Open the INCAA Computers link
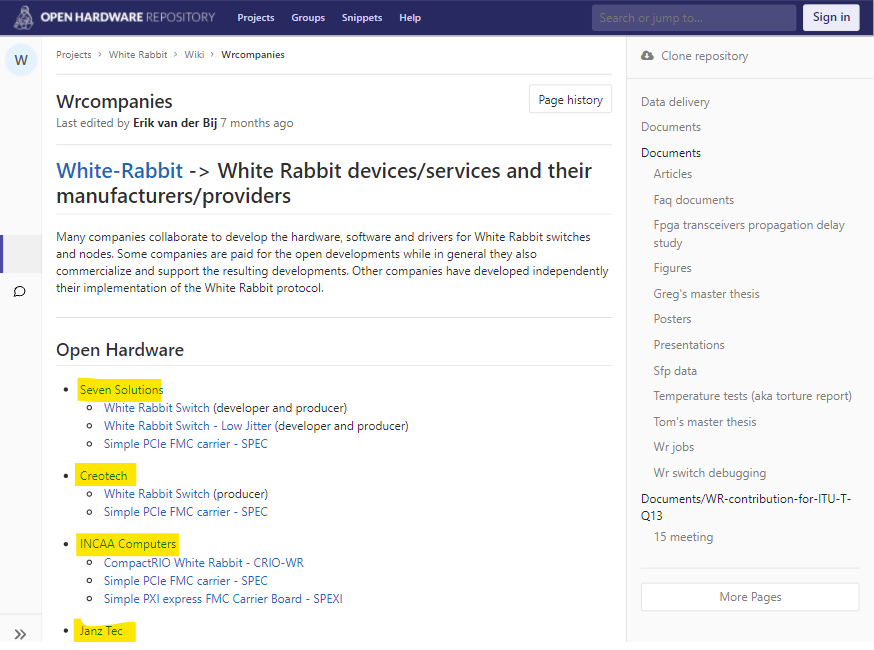The width and height of the screenshot is (874, 650). point(128,544)
